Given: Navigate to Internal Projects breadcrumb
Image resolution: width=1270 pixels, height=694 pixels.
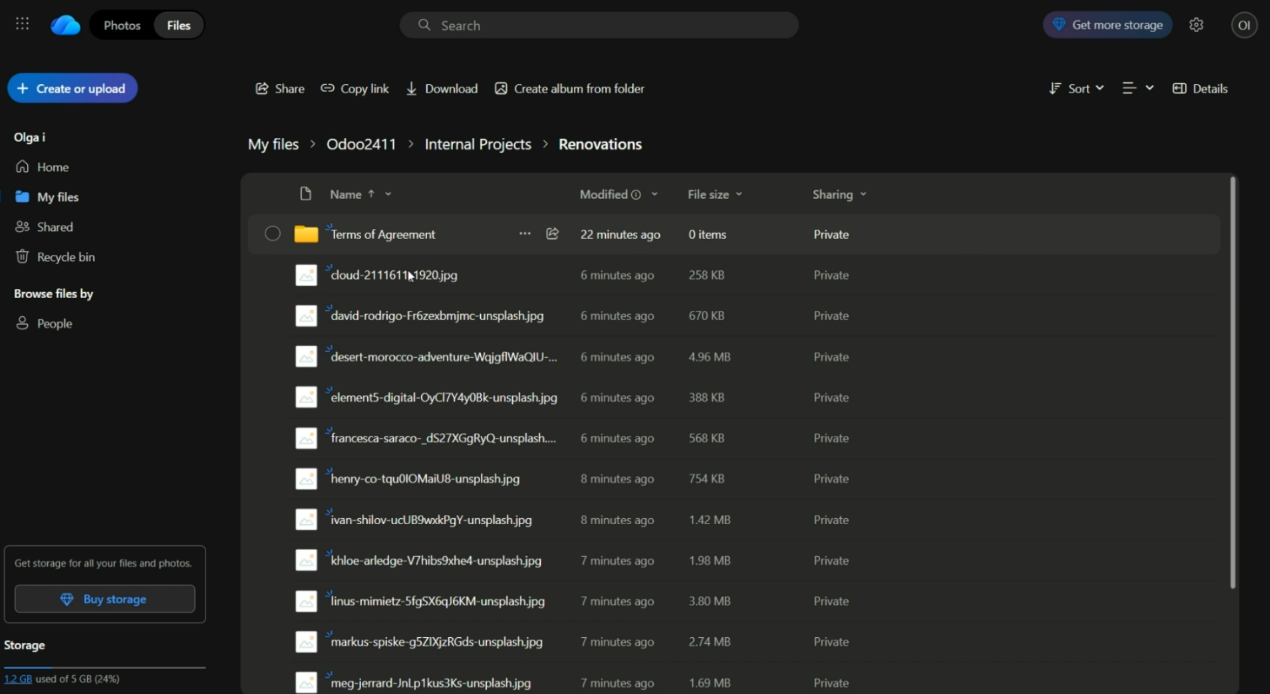Looking at the screenshot, I should click(x=478, y=144).
